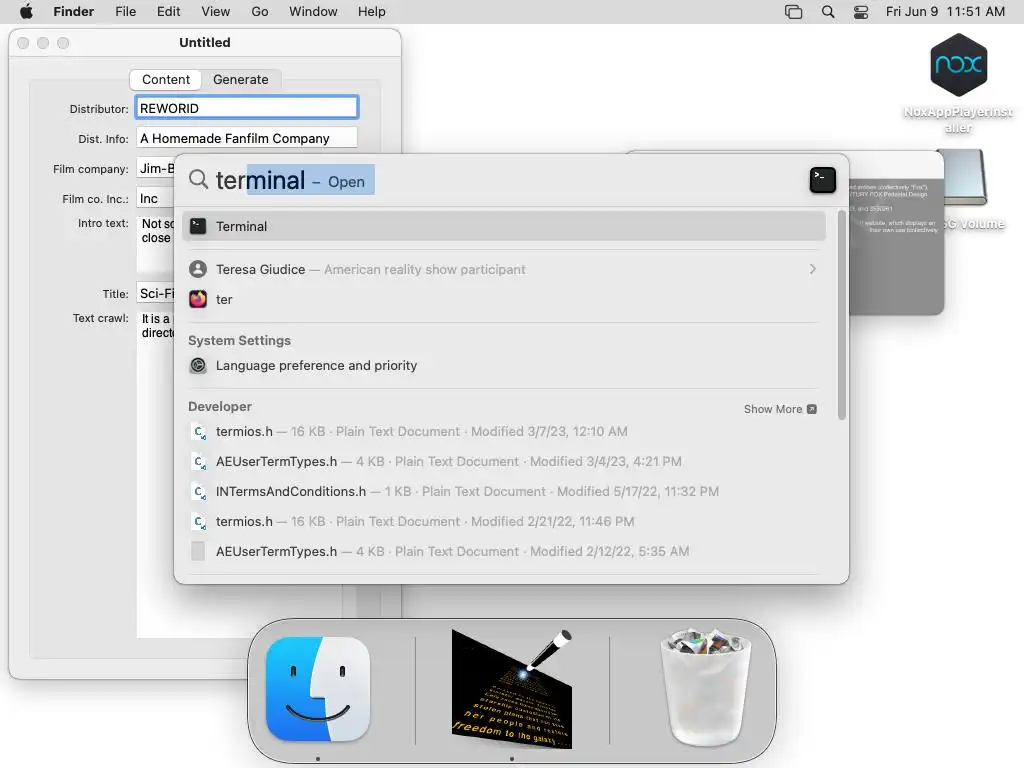This screenshot has width=1024, height=768.
Task: Click the Stage Manager icon in menu bar
Action: (x=793, y=12)
